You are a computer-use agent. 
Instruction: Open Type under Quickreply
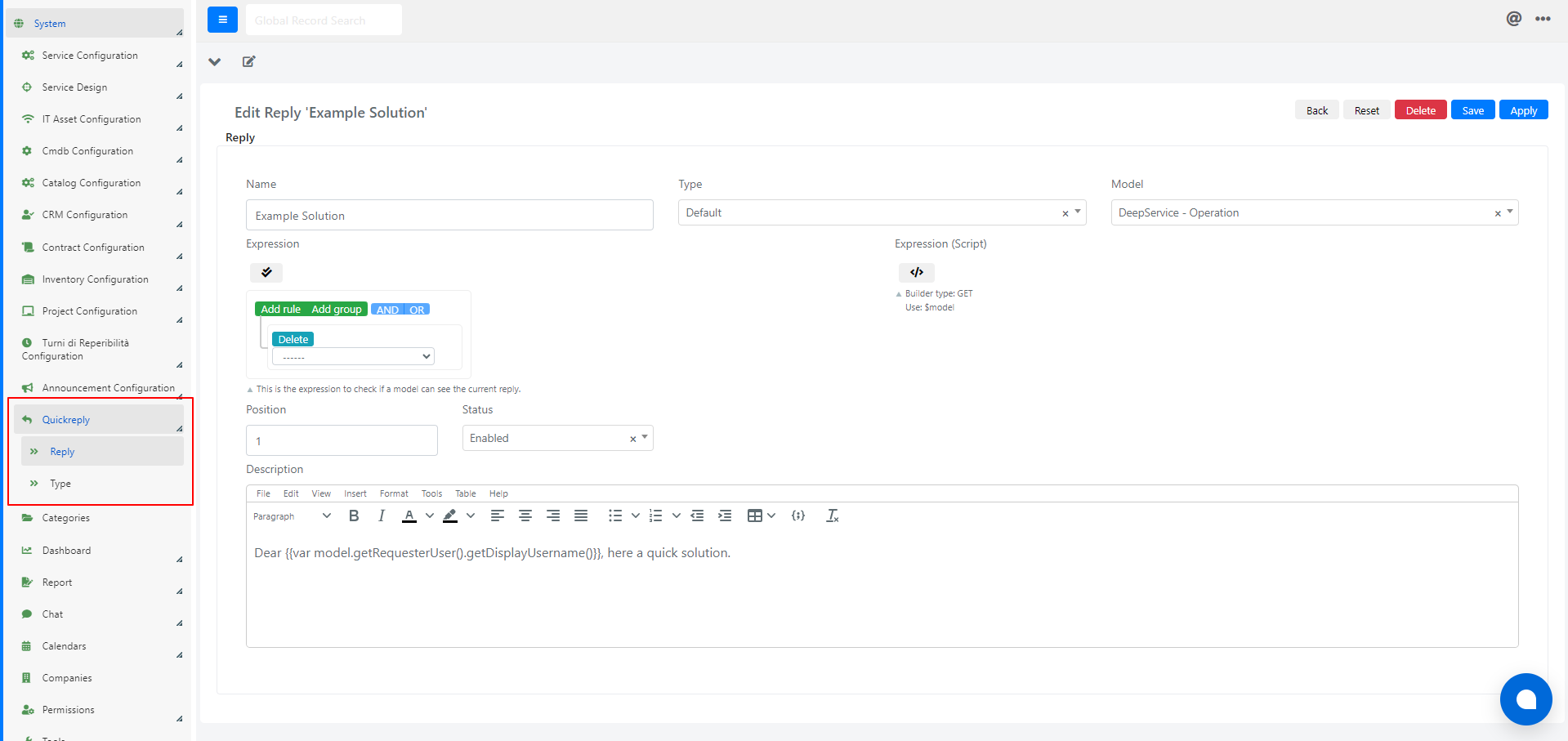click(102, 483)
